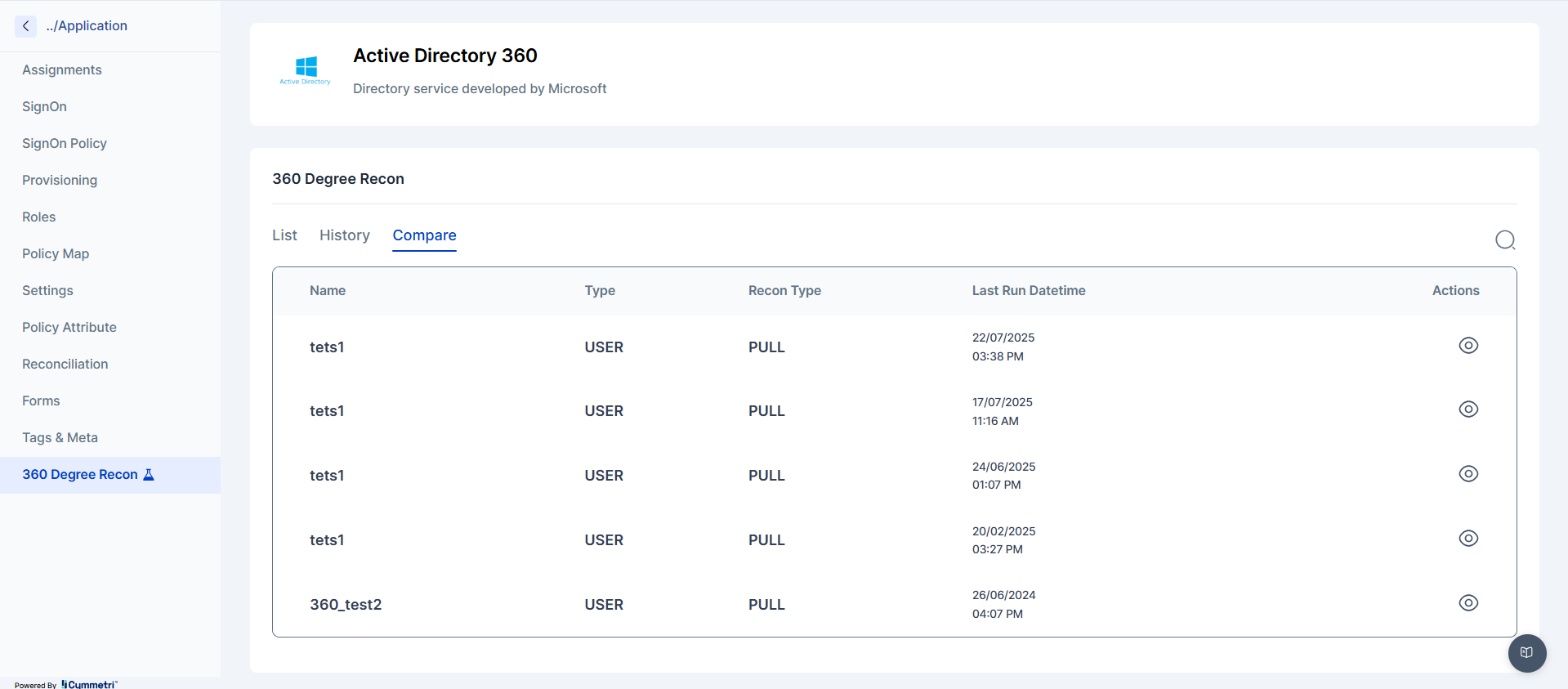Click the Active Directory 360 title
Viewport: 1568px width, 689px height.
[445, 56]
